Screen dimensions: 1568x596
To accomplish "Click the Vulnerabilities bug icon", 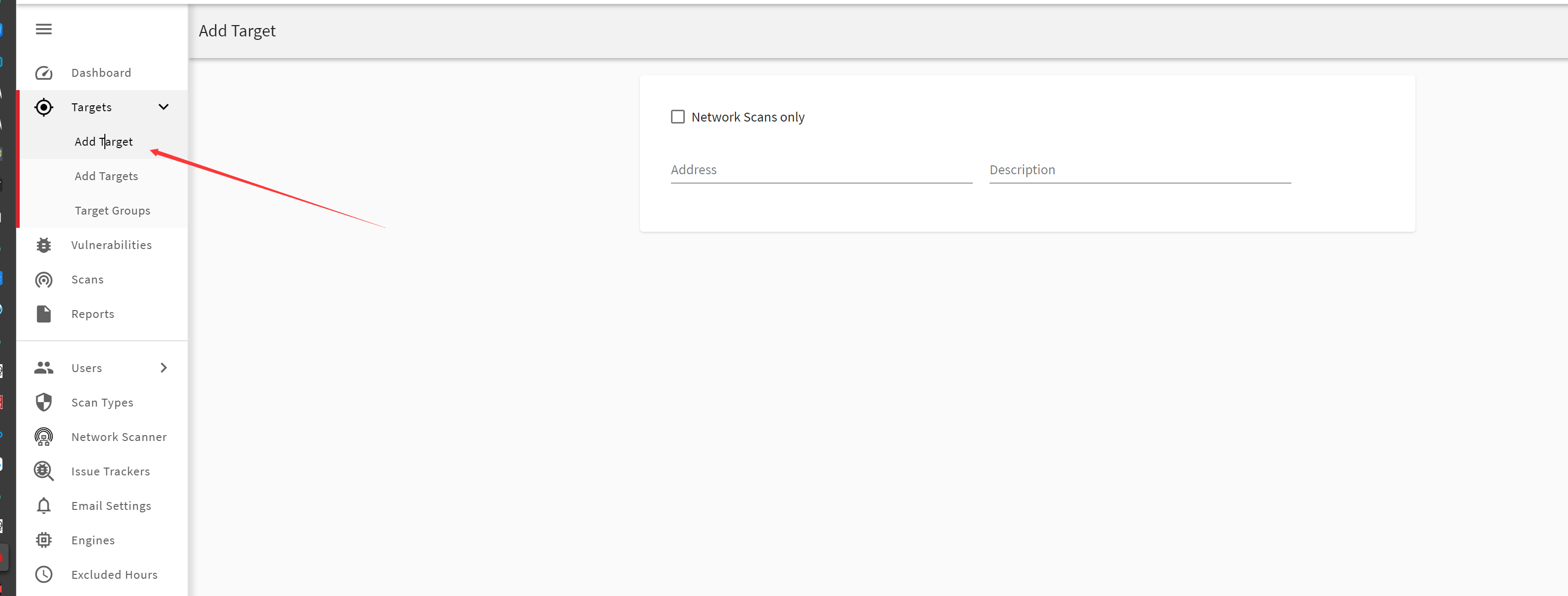I will [x=44, y=245].
